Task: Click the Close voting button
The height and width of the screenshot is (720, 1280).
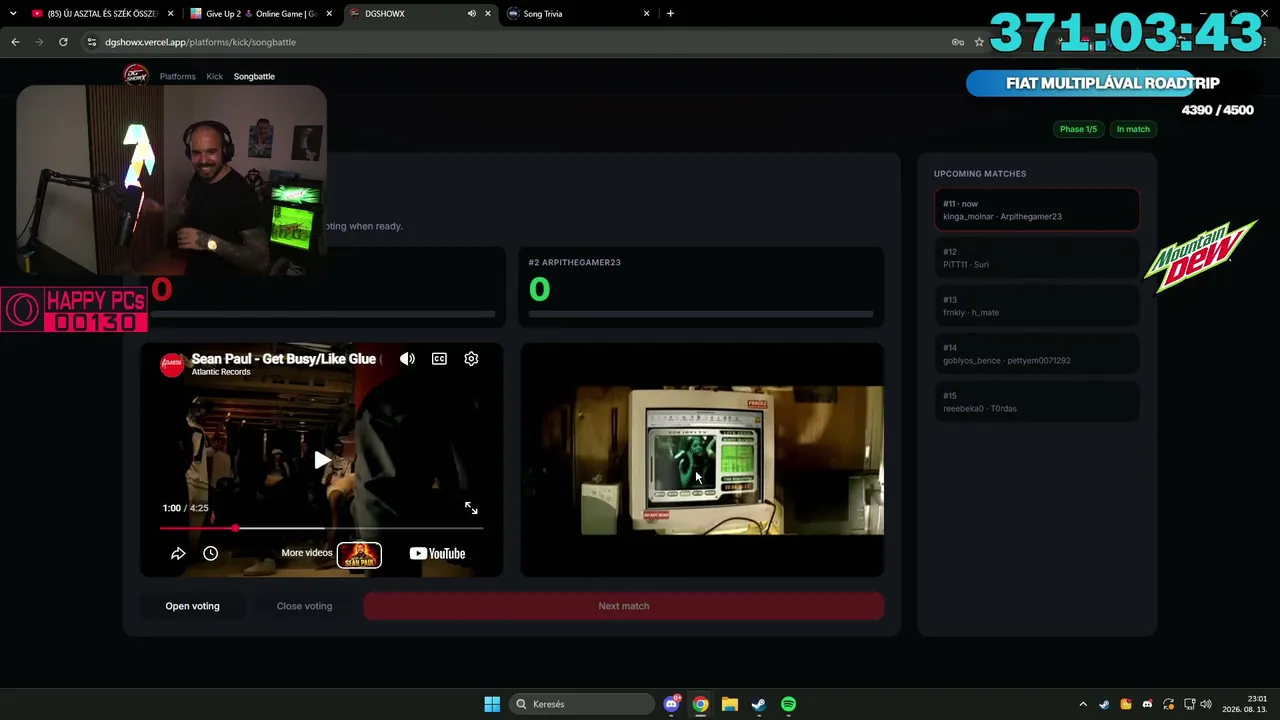Action: point(304,606)
